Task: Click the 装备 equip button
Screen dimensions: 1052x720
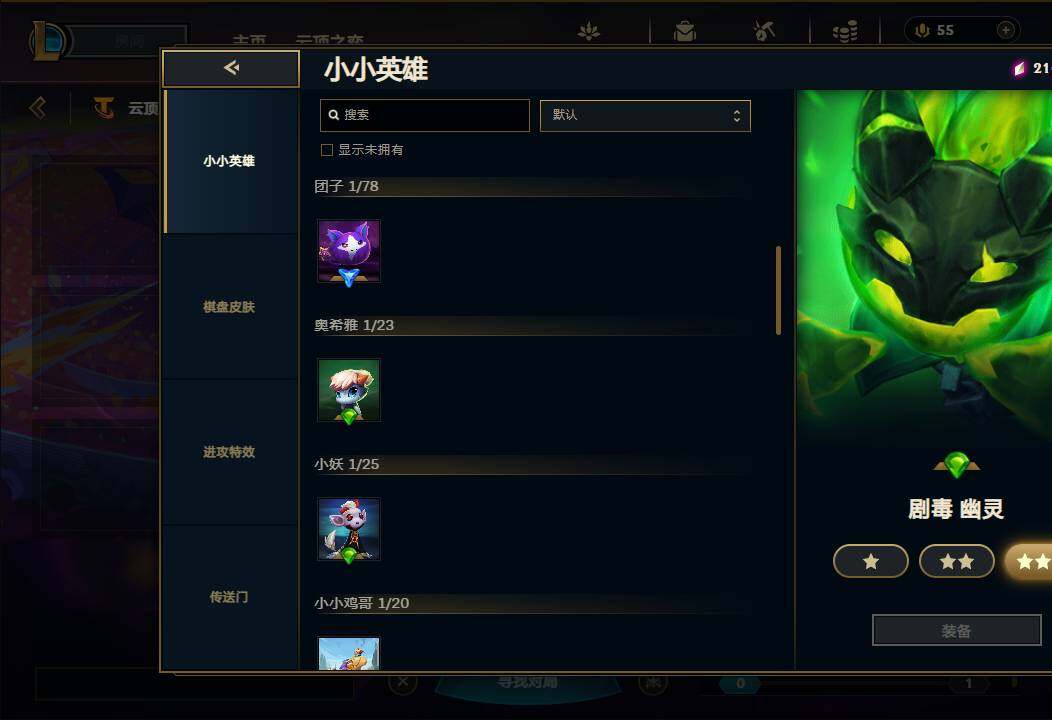Action: pos(956,630)
